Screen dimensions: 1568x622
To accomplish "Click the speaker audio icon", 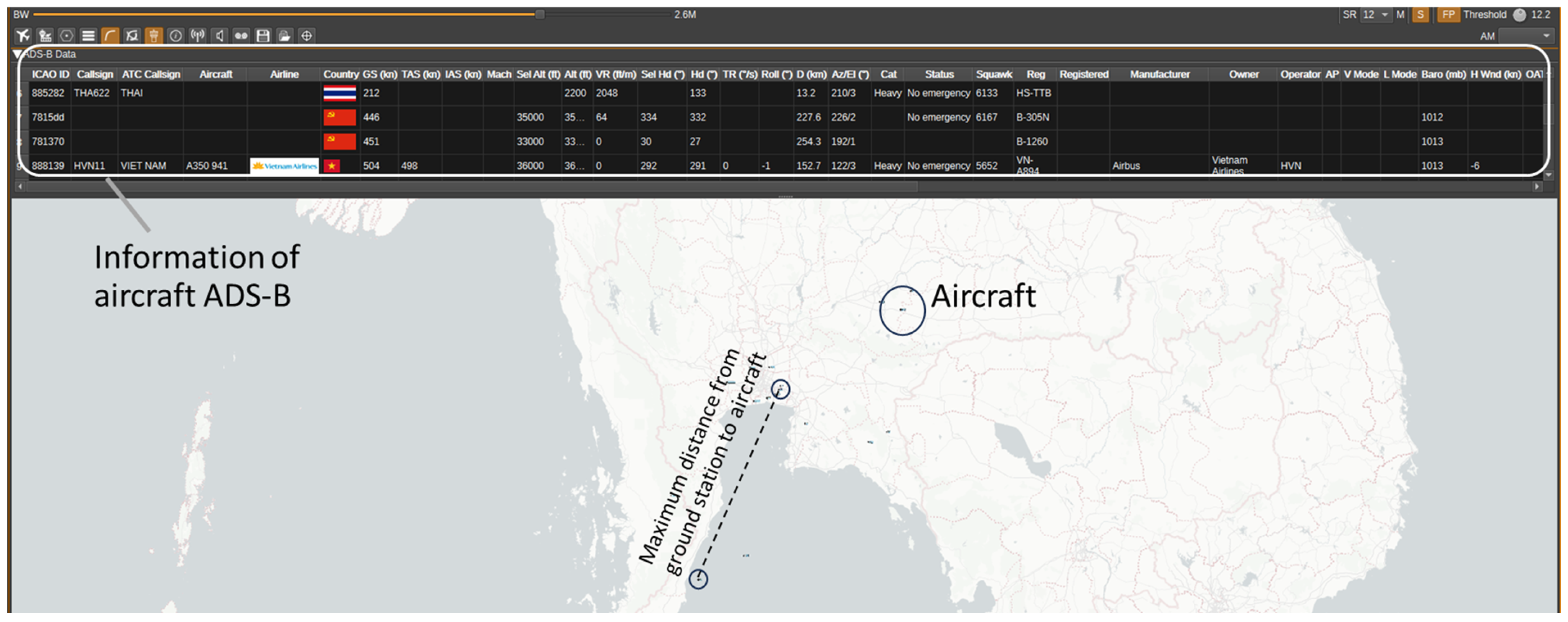I will click(x=219, y=36).
